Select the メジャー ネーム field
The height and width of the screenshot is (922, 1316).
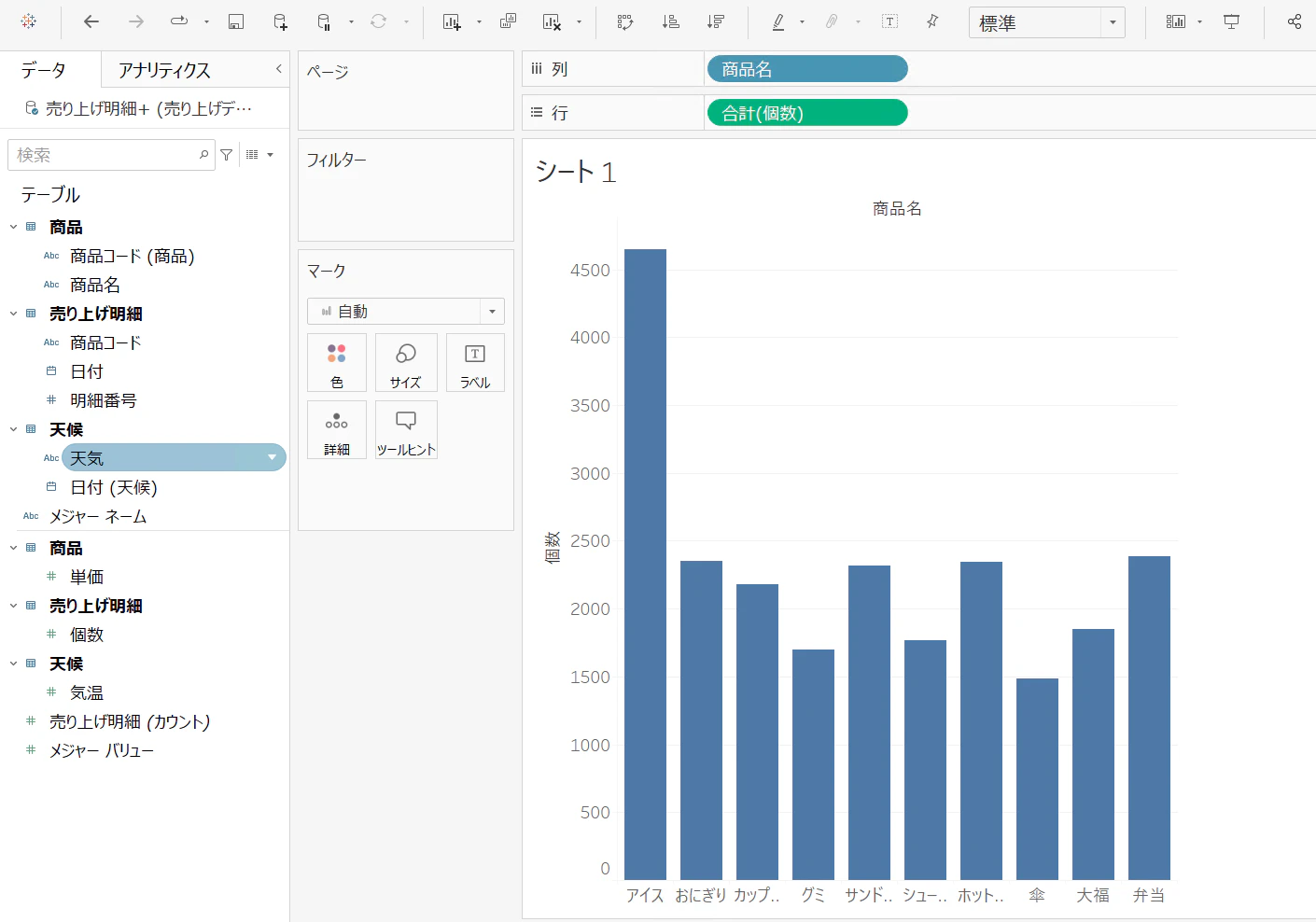98,516
